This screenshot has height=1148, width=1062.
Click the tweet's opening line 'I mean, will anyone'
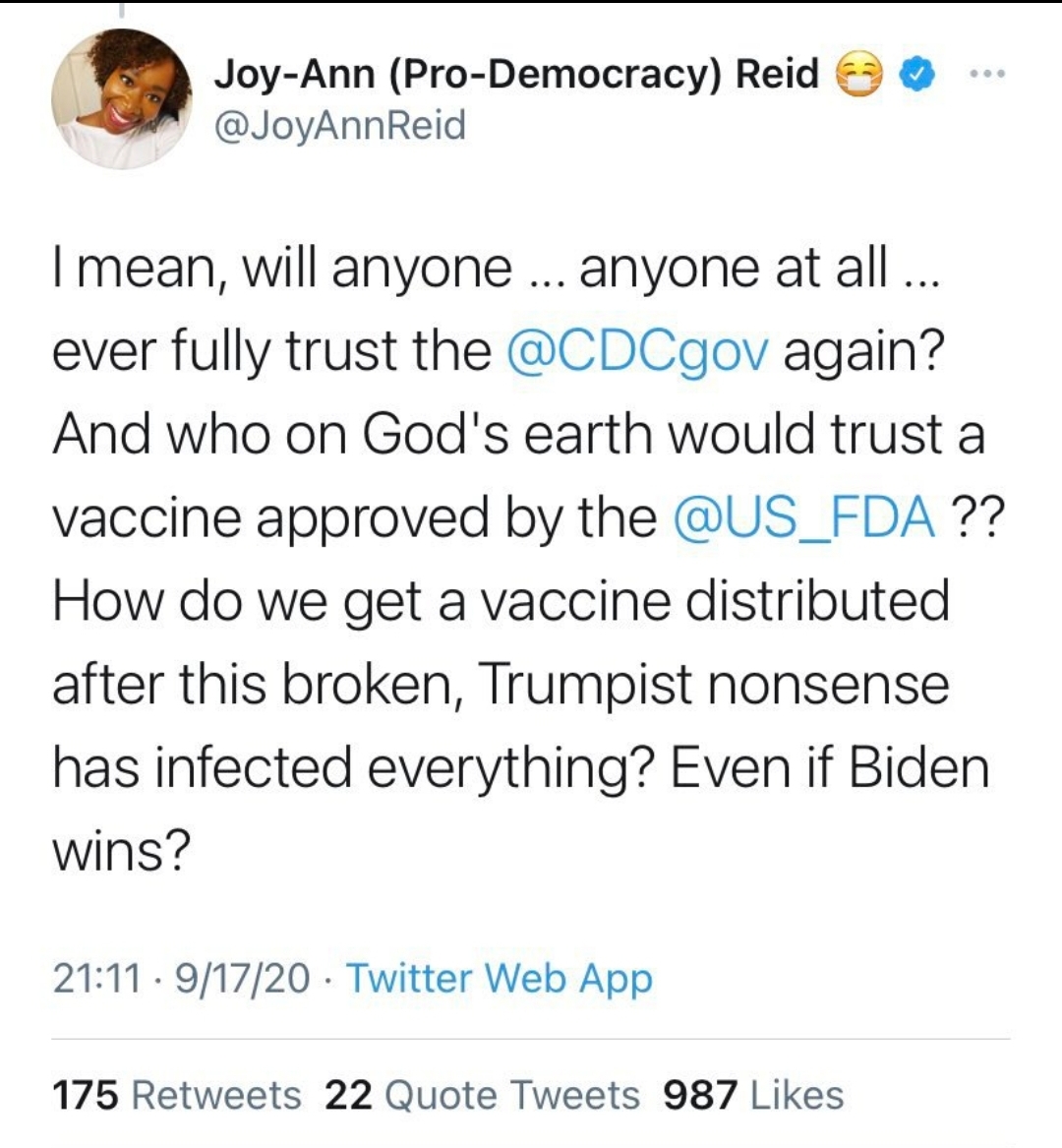point(283,269)
